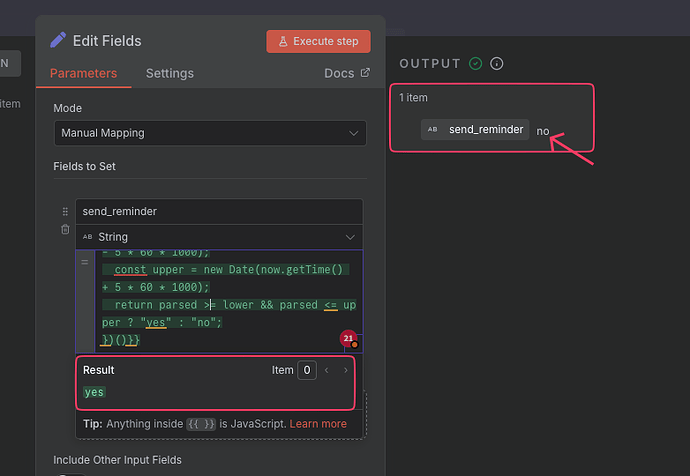Click the send_reminder pill in Output
Viewport: 690px width, 476px height.
point(476,129)
